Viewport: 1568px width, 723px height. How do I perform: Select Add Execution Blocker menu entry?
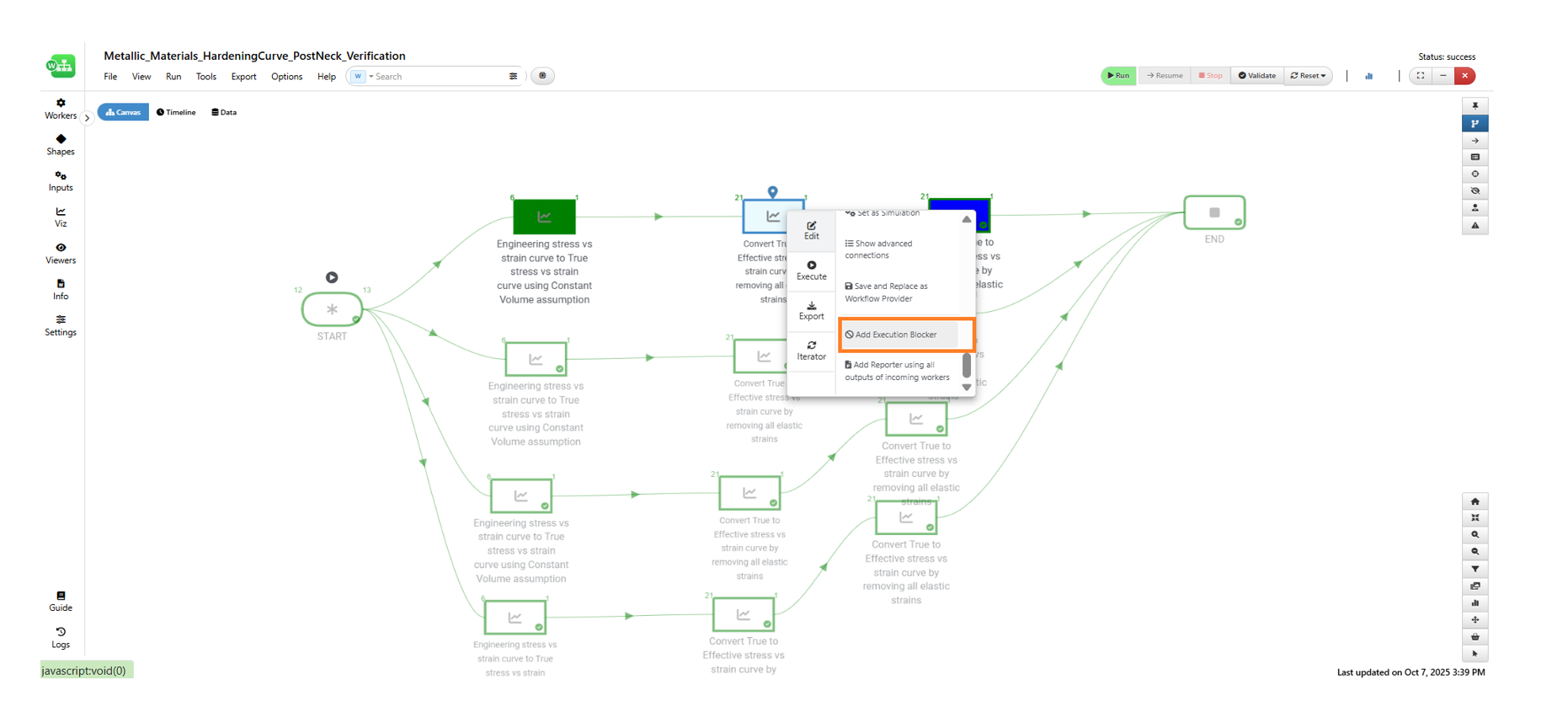pyautogui.click(x=897, y=335)
